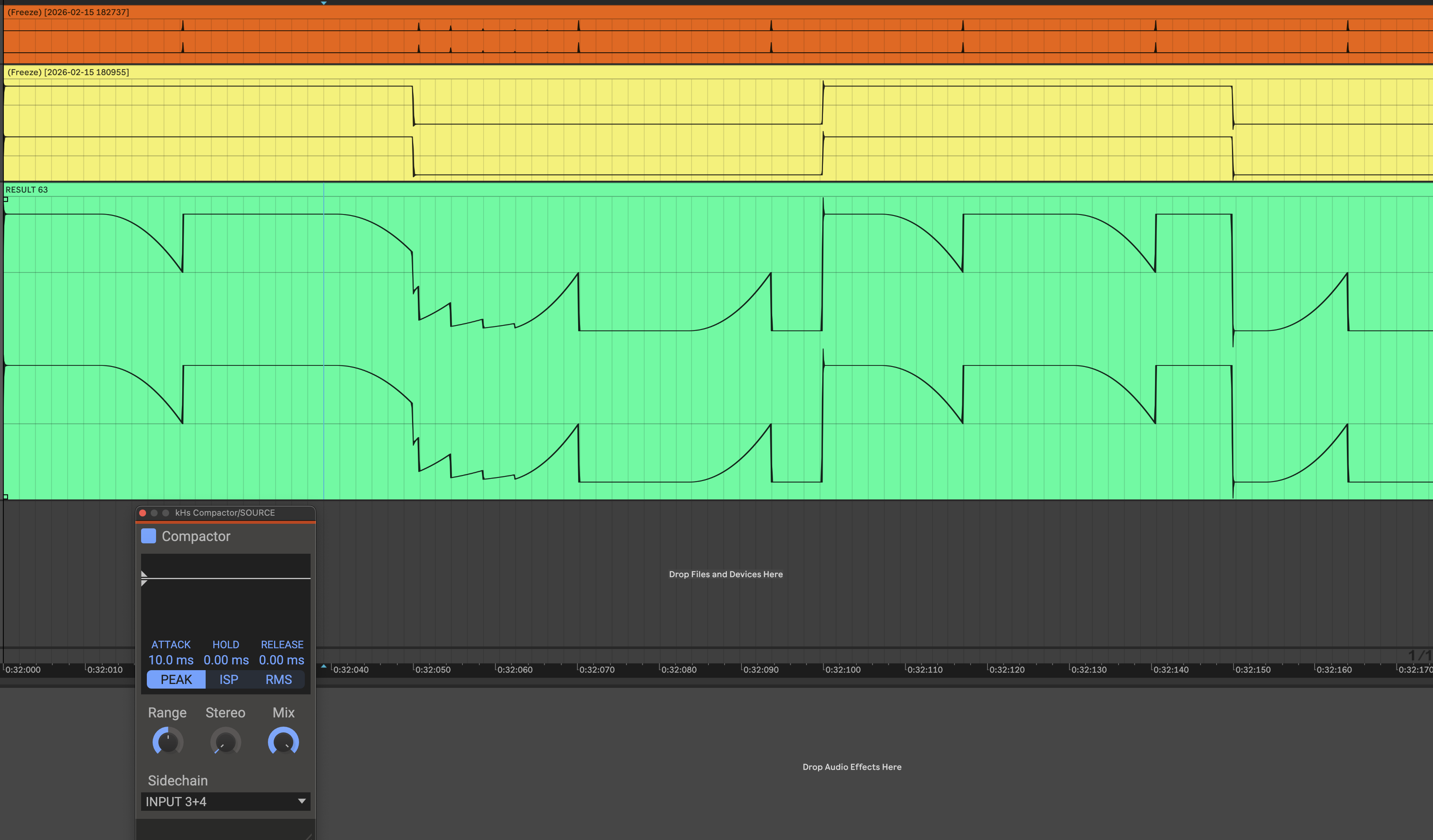Click the Stereo knob
1433x840 pixels.
[x=225, y=742]
